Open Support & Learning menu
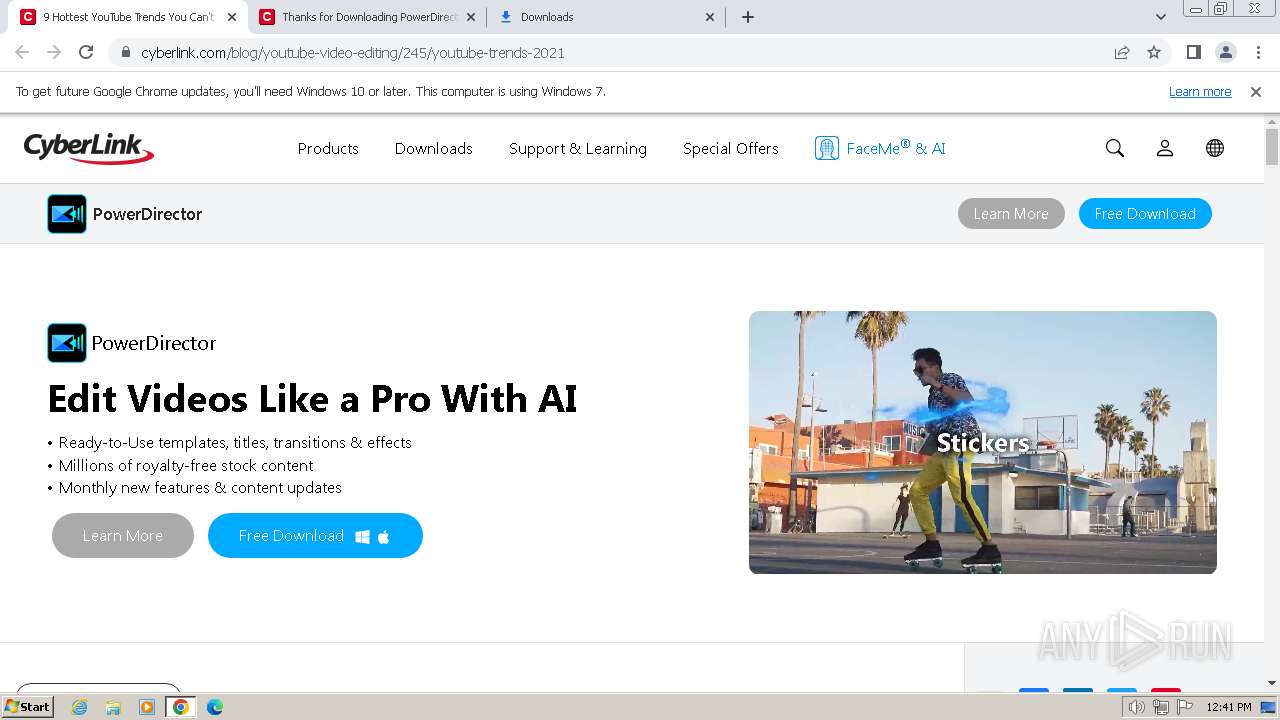The image size is (1280, 720). click(x=578, y=148)
